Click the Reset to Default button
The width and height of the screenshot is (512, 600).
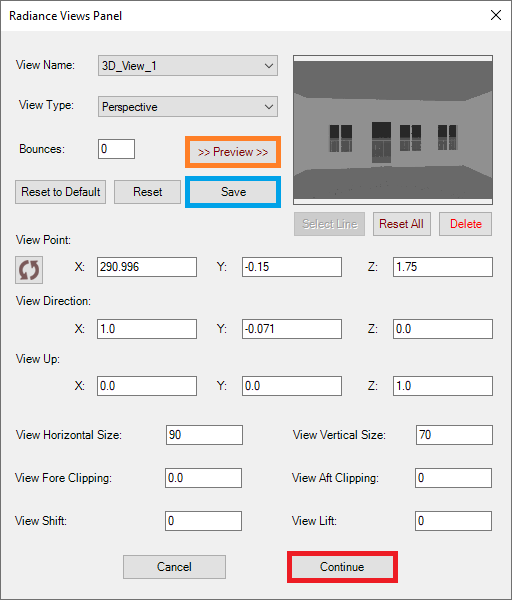[60, 192]
